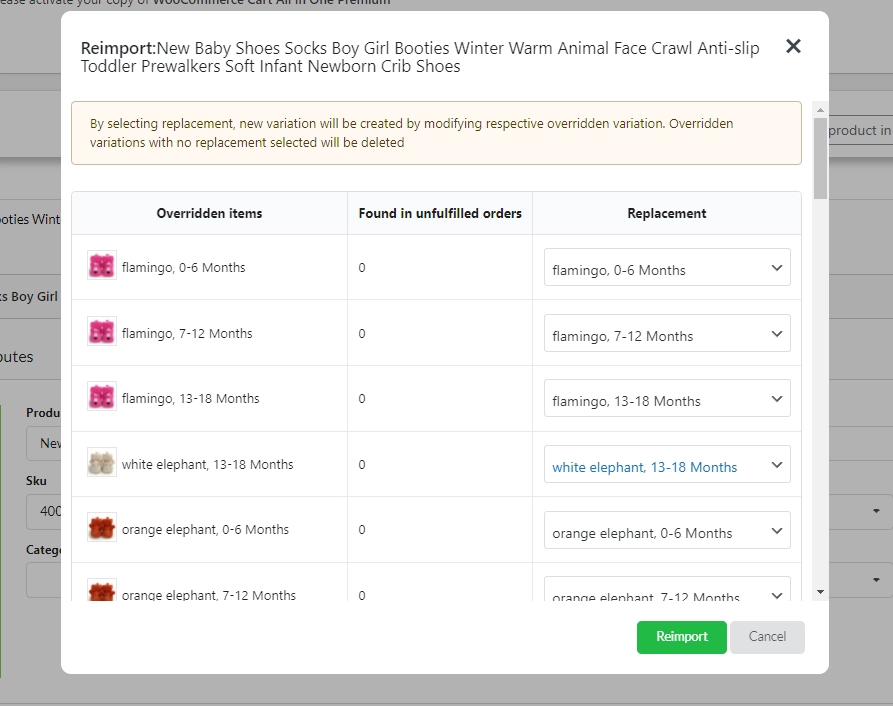Click white elephant 13-18 Months shoe thumbnail
This screenshot has width=893, height=706.
tap(102, 462)
